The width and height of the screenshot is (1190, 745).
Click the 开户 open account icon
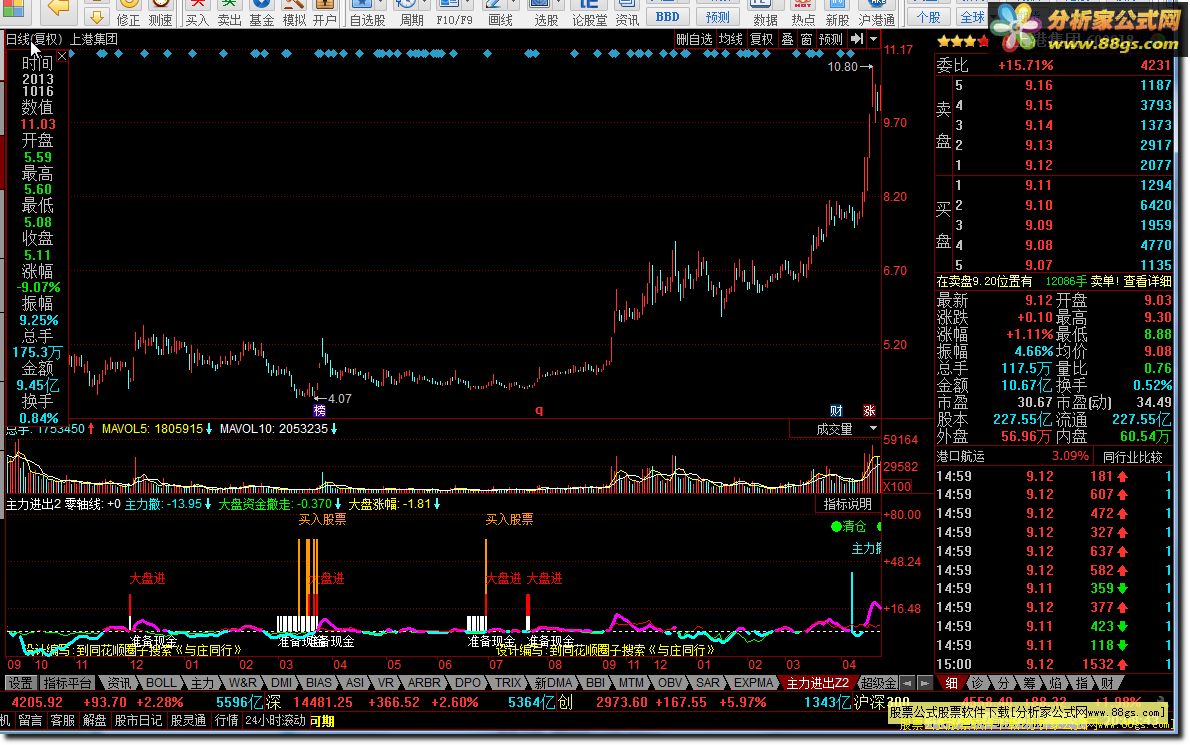(325, 13)
